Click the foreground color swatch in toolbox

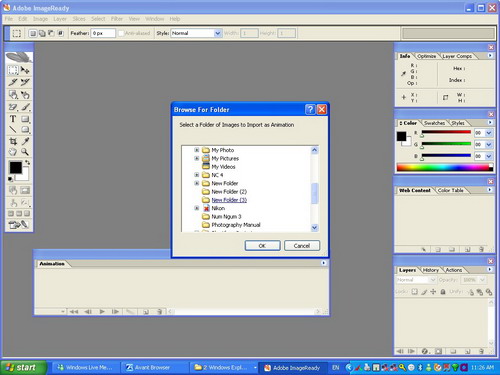pyautogui.click(x=15, y=167)
